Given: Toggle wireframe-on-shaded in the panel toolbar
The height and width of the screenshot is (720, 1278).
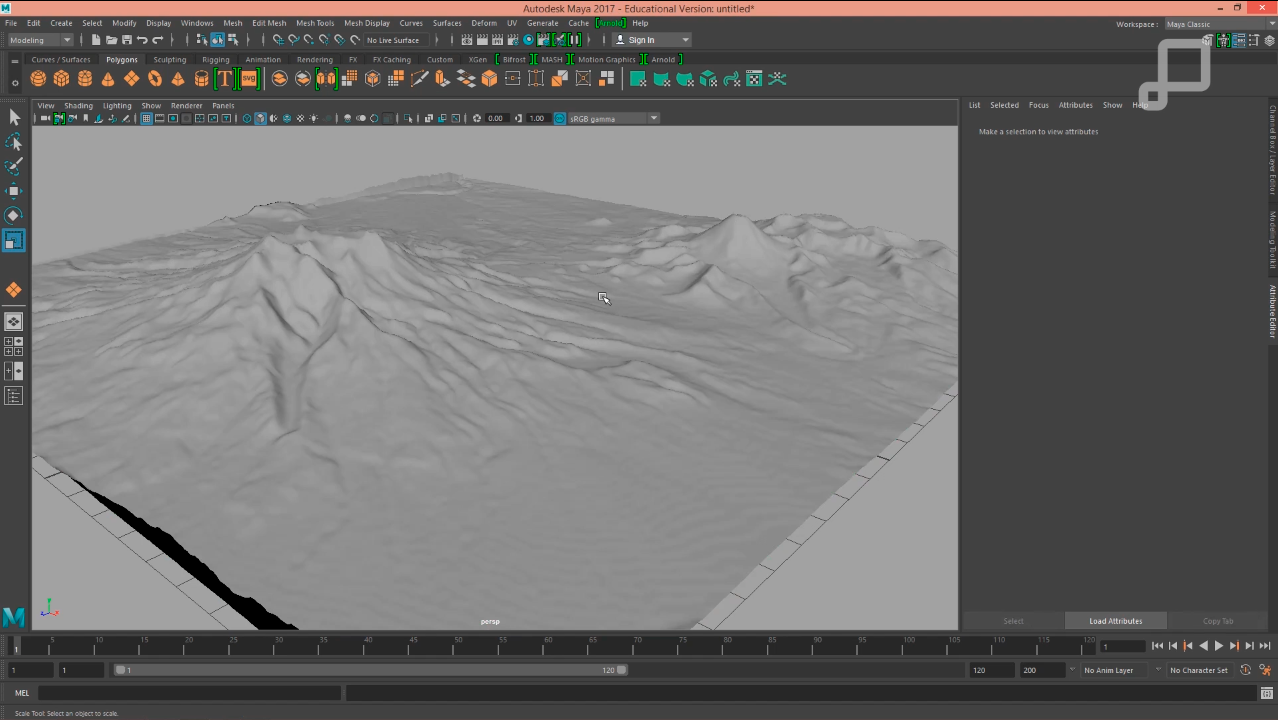Looking at the screenshot, I should [x=287, y=118].
